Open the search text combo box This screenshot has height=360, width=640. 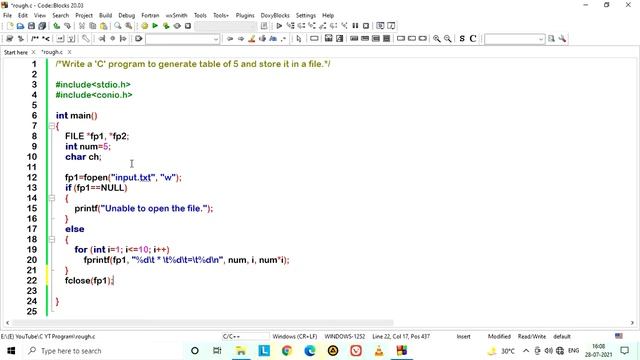[514, 39]
